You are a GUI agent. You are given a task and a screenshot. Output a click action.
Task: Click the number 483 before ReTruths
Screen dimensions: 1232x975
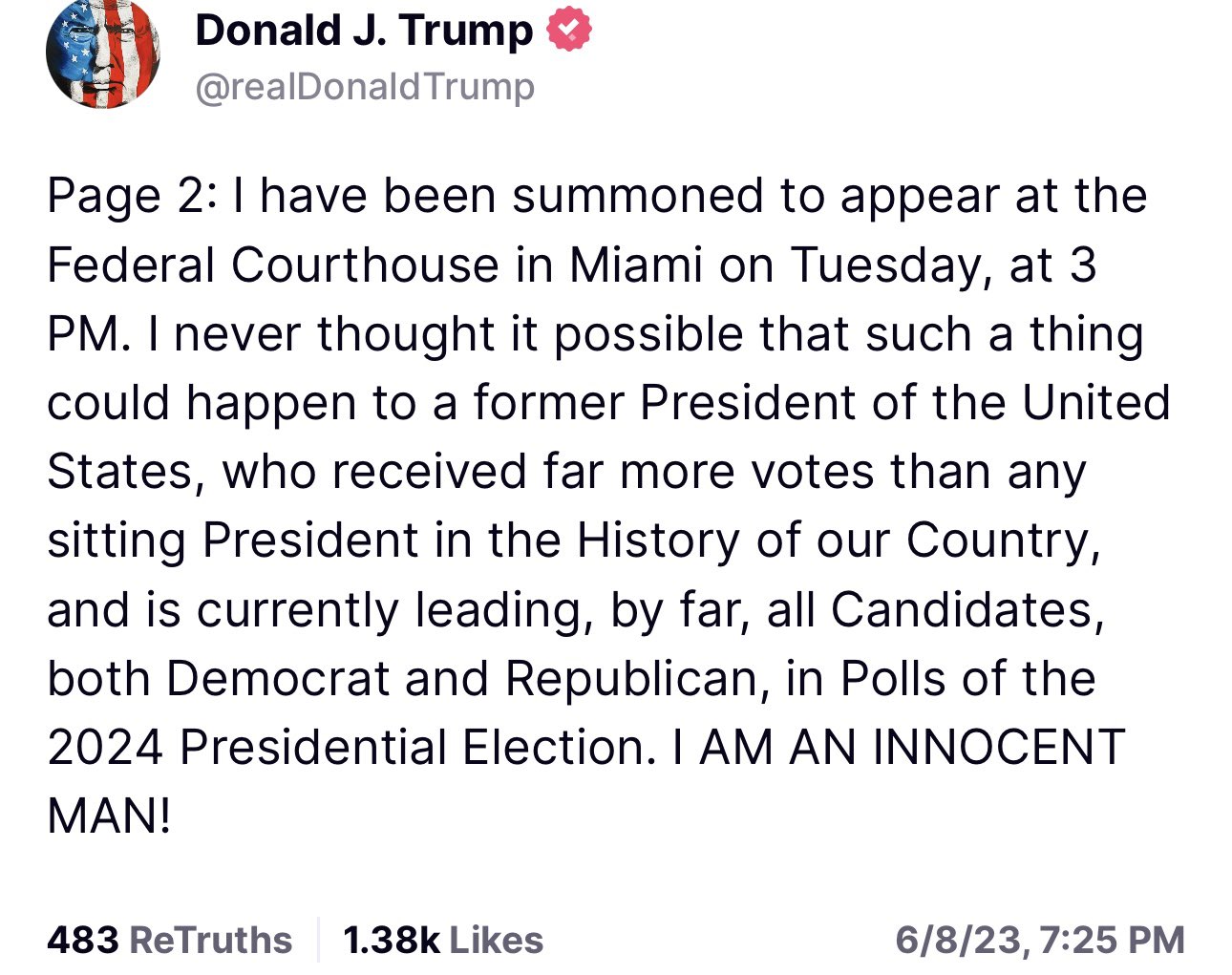click(x=83, y=940)
